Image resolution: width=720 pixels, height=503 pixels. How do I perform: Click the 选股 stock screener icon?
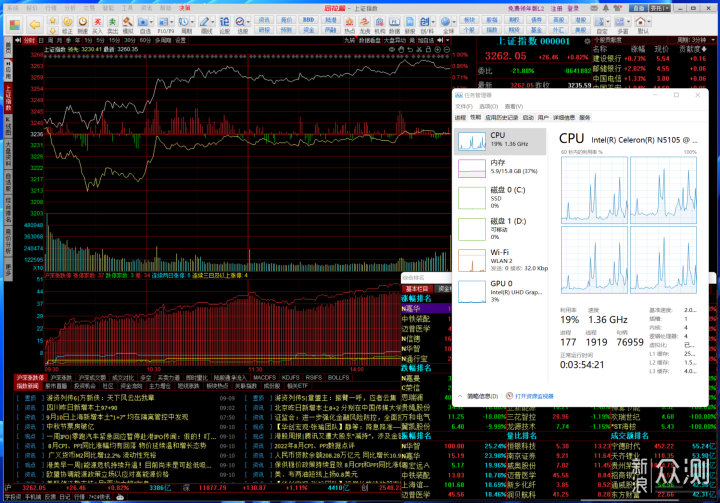coord(240,22)
